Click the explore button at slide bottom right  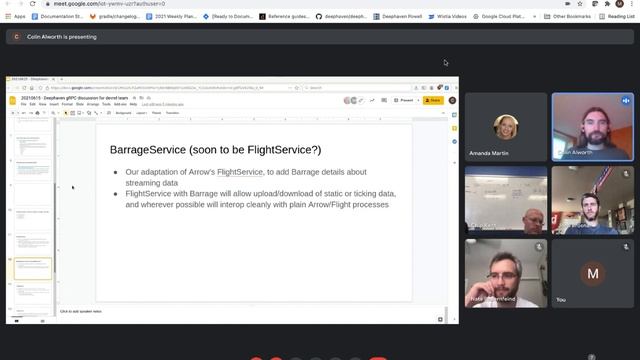tap(440, 319)
